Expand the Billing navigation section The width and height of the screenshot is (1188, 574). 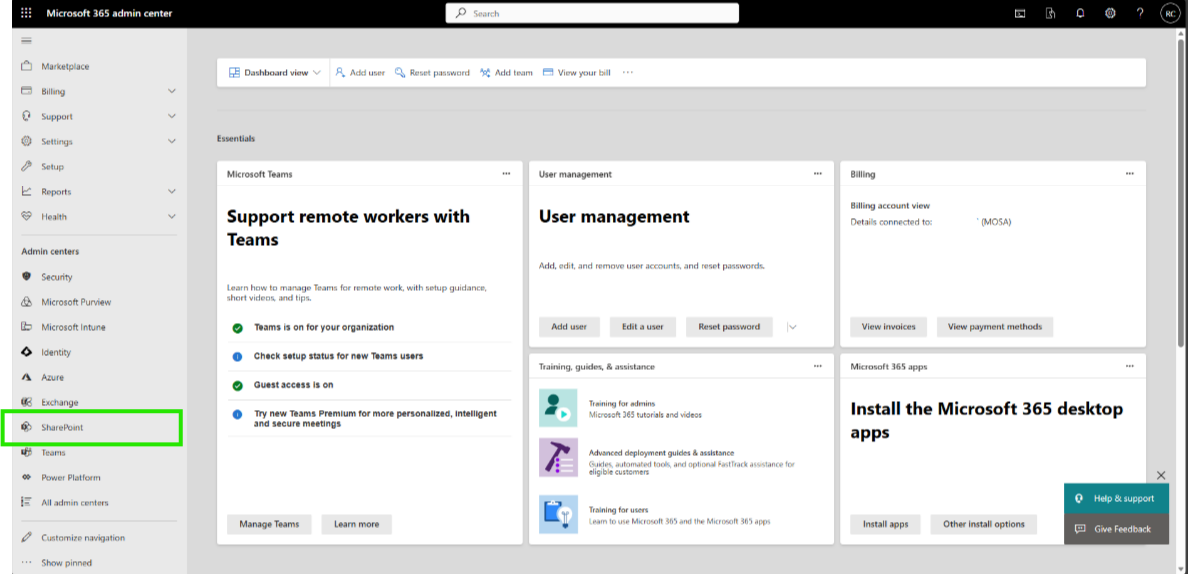[x=172, y=91]
